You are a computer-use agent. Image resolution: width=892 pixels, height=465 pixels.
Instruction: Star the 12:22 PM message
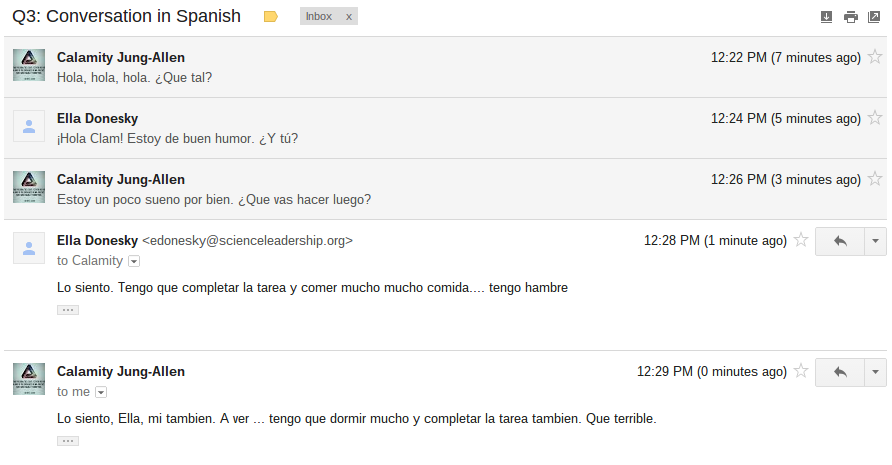pos(875,57)
